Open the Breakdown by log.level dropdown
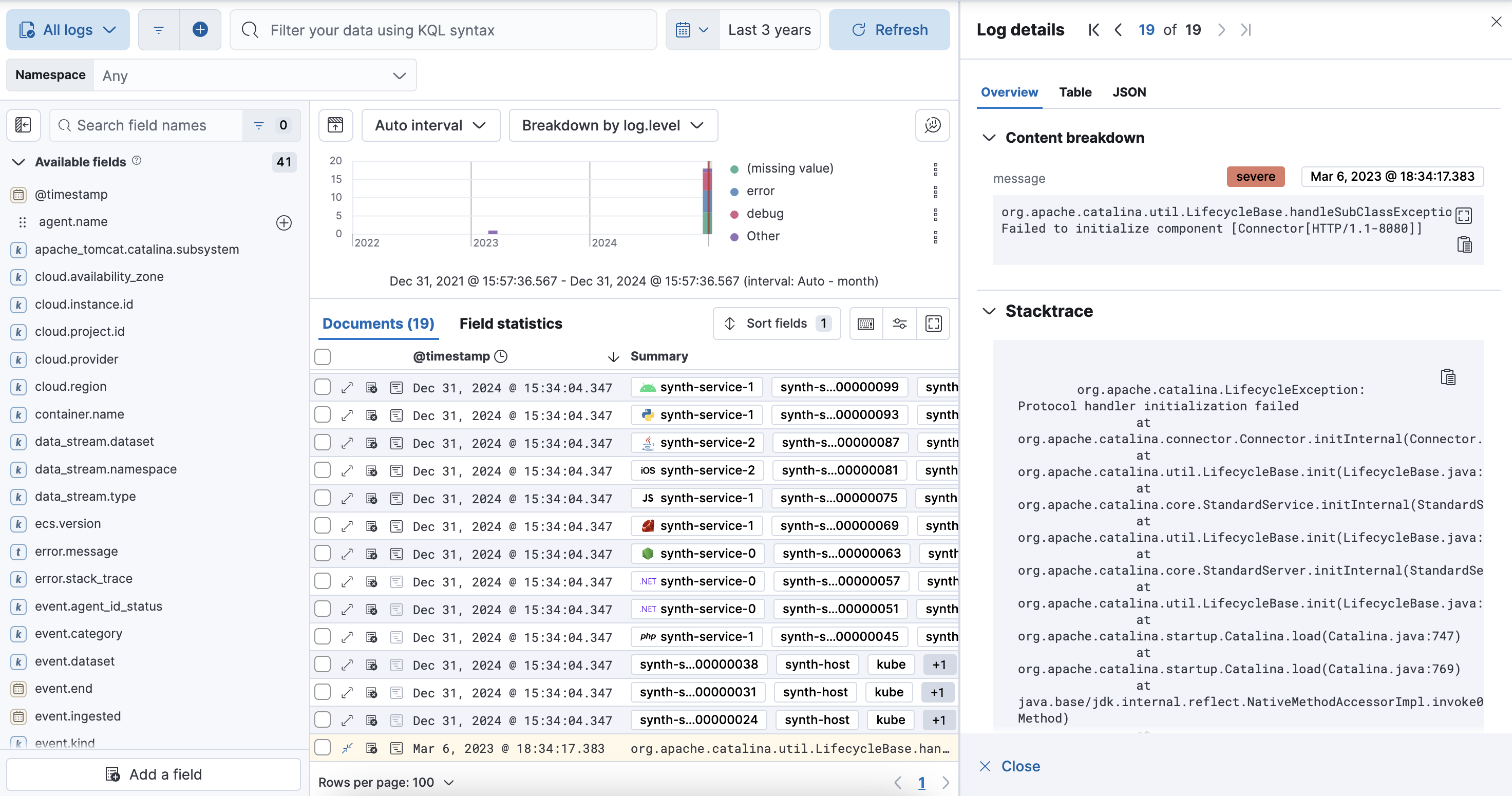 (x=613, y=125)
